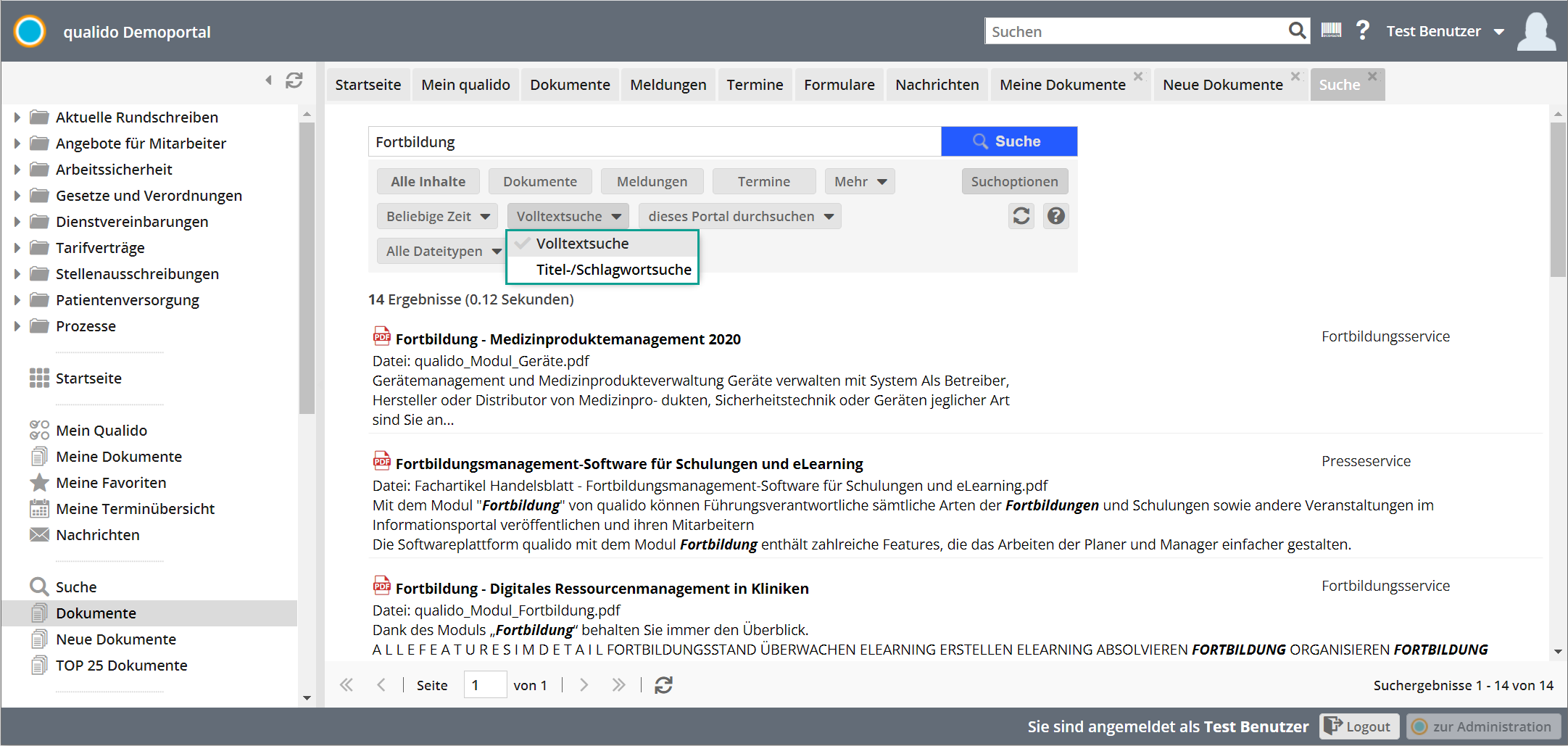Image resolution: width=1568 pixels, height=746 pixels.
Task: Open the Beliebige Zeit dropdown
Action: point(437,216)
